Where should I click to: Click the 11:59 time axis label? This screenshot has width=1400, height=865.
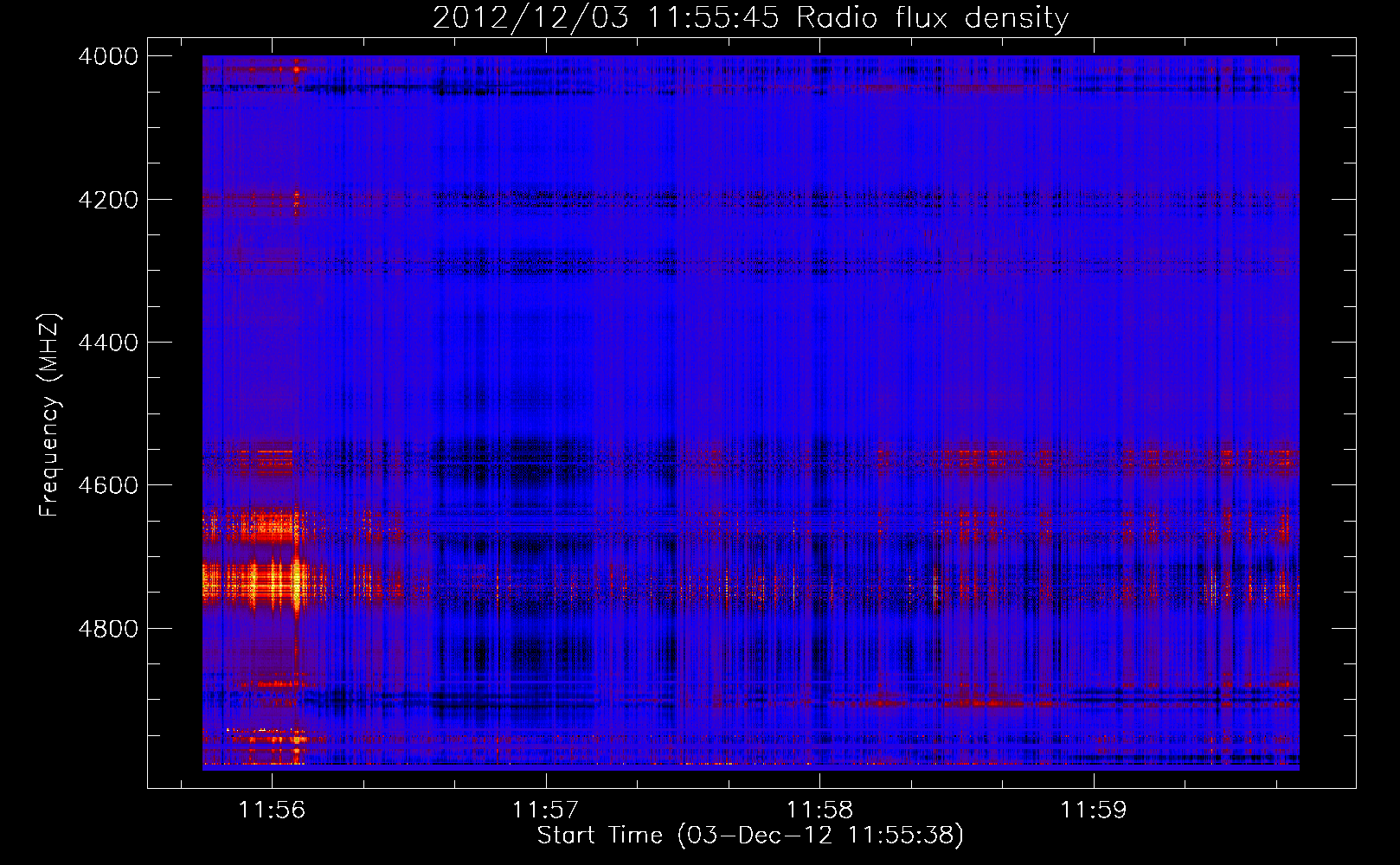tap(1094, 811)
